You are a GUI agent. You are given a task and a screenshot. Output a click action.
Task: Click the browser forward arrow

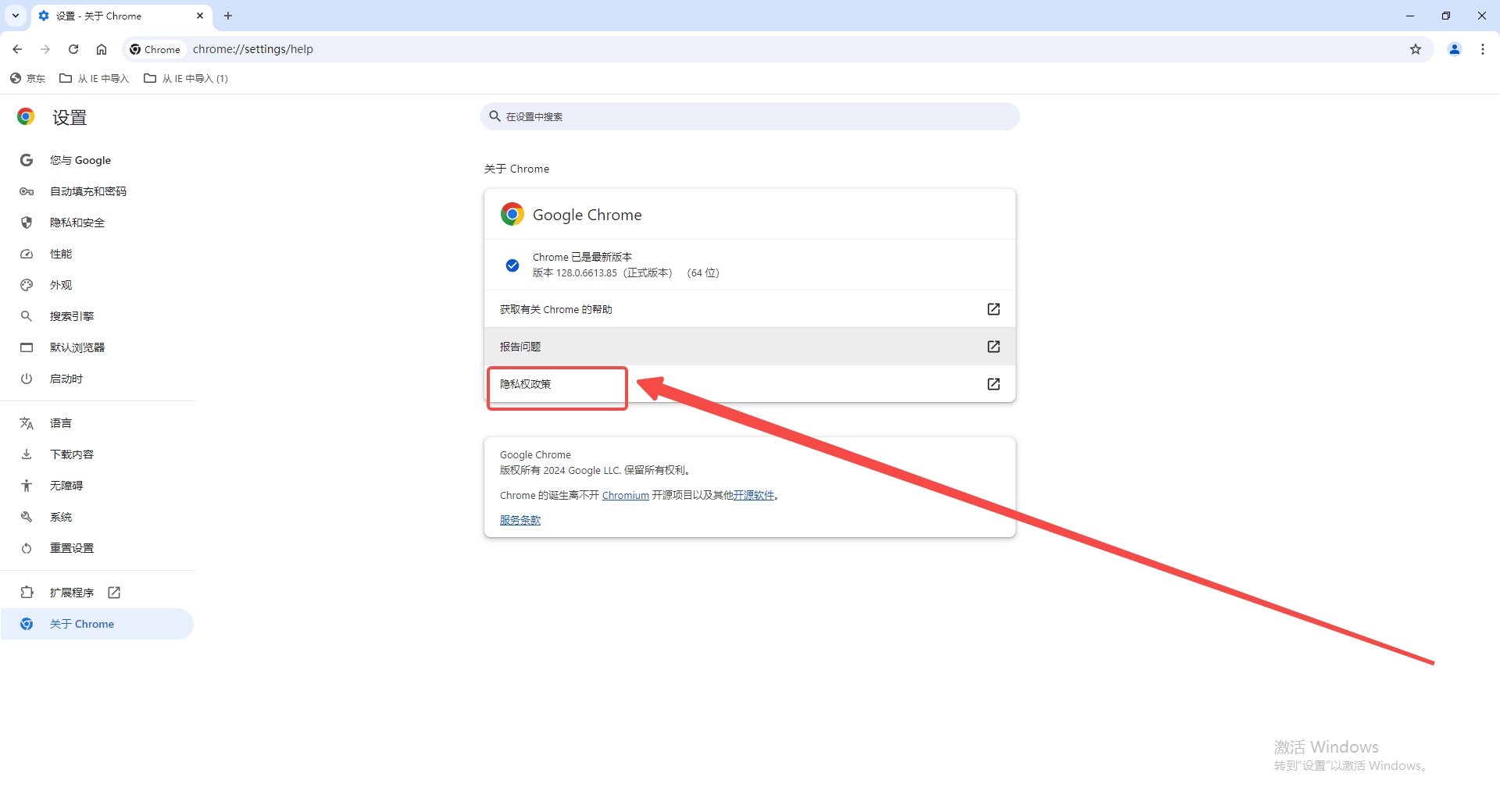click(x=45, y=49)
